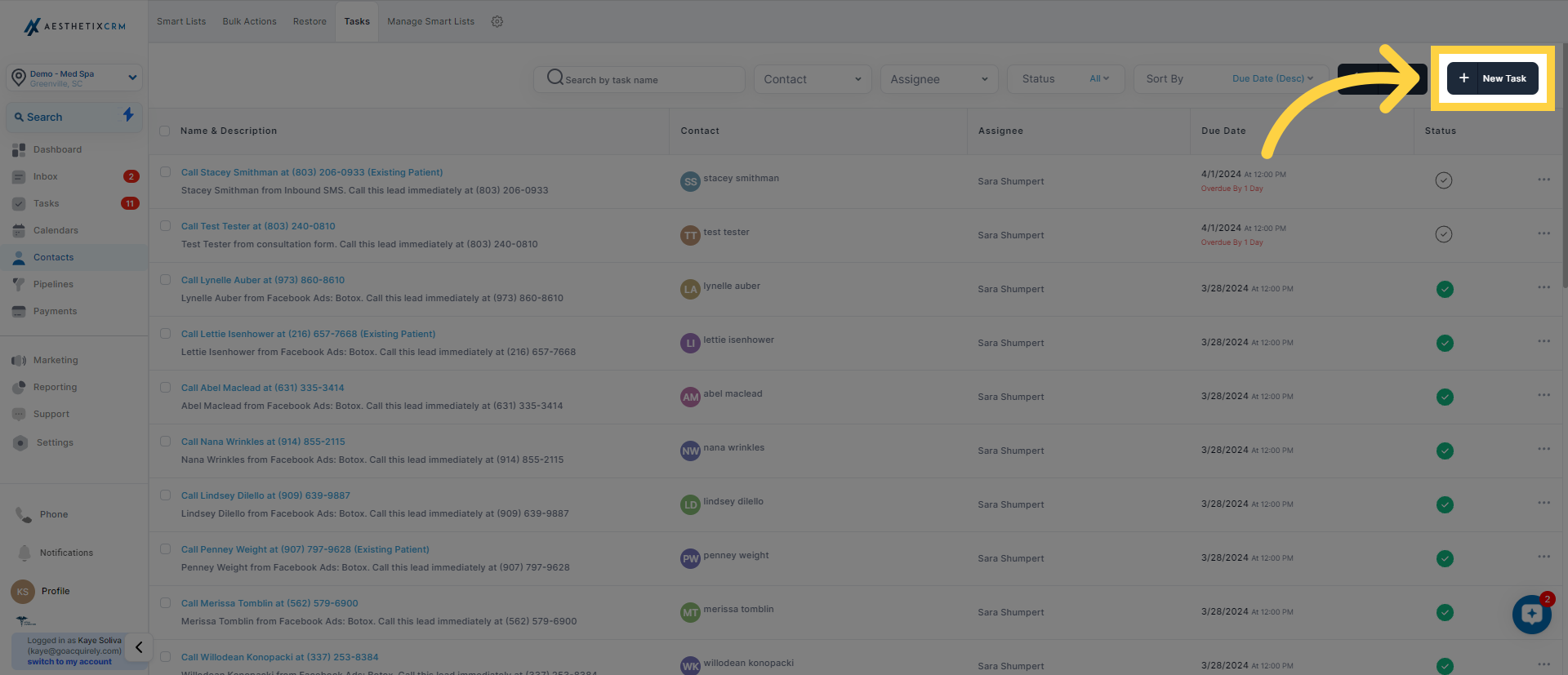1568x675 pixels.
Task: Click the NW avatar for nana wrinkles
Action: coord(690,451)
